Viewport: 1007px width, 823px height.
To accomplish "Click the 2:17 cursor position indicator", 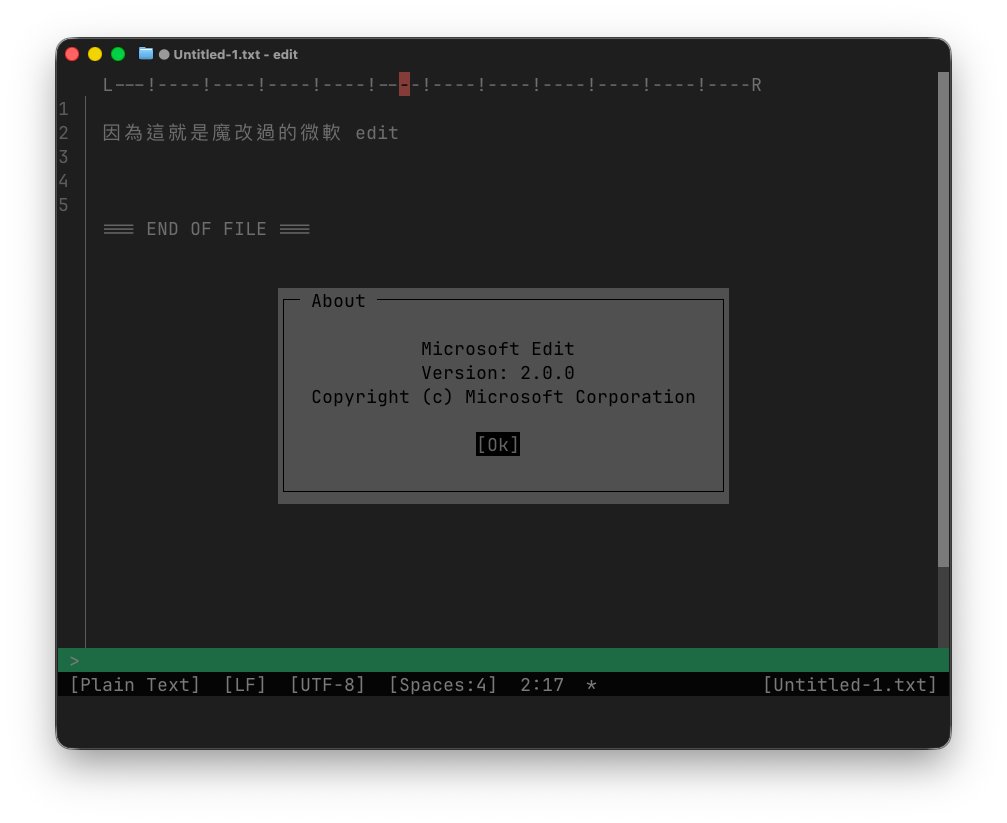I will (542, 685).
